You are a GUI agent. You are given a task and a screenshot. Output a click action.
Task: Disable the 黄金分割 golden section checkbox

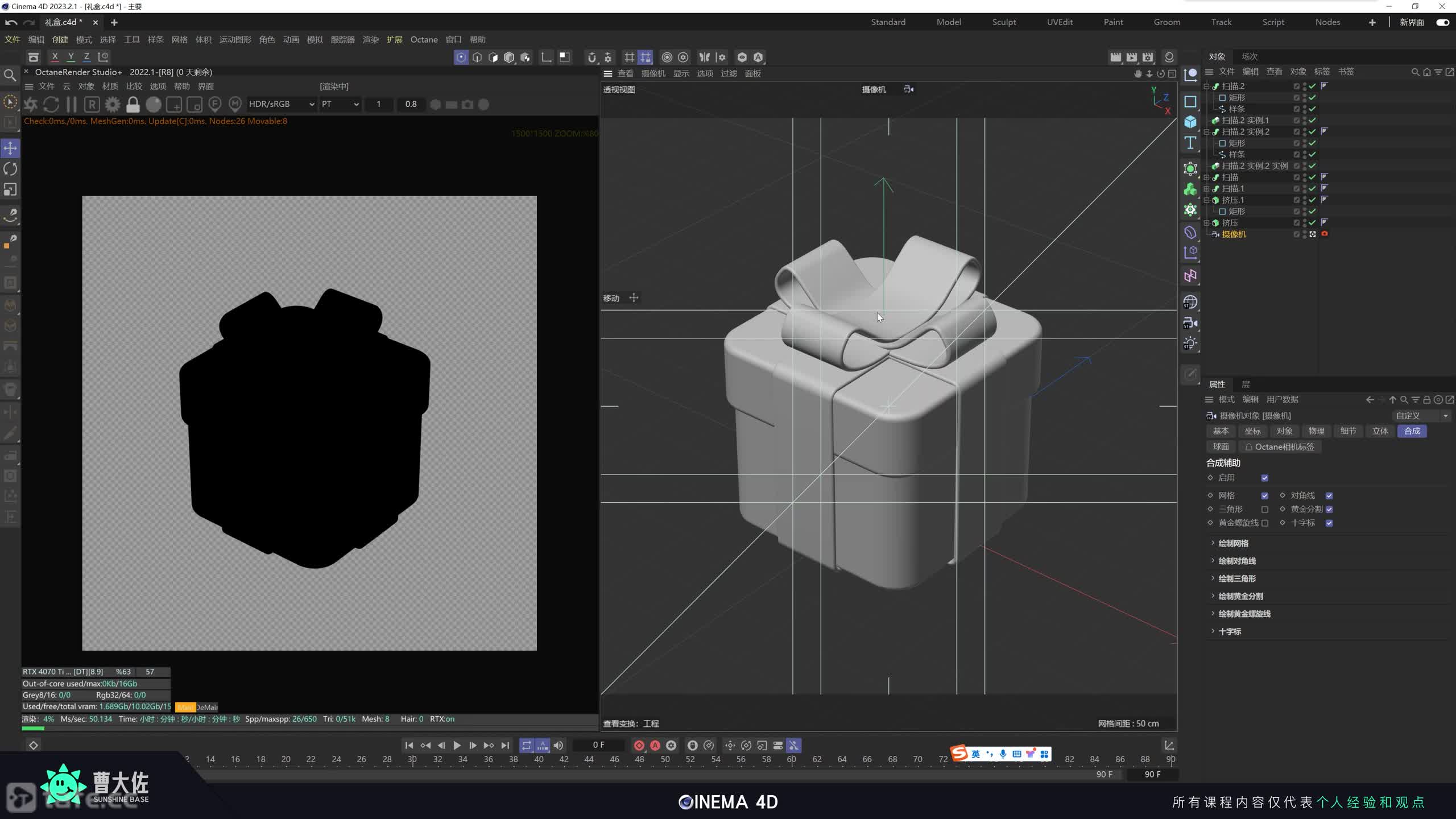click(x=1329, y=510)
